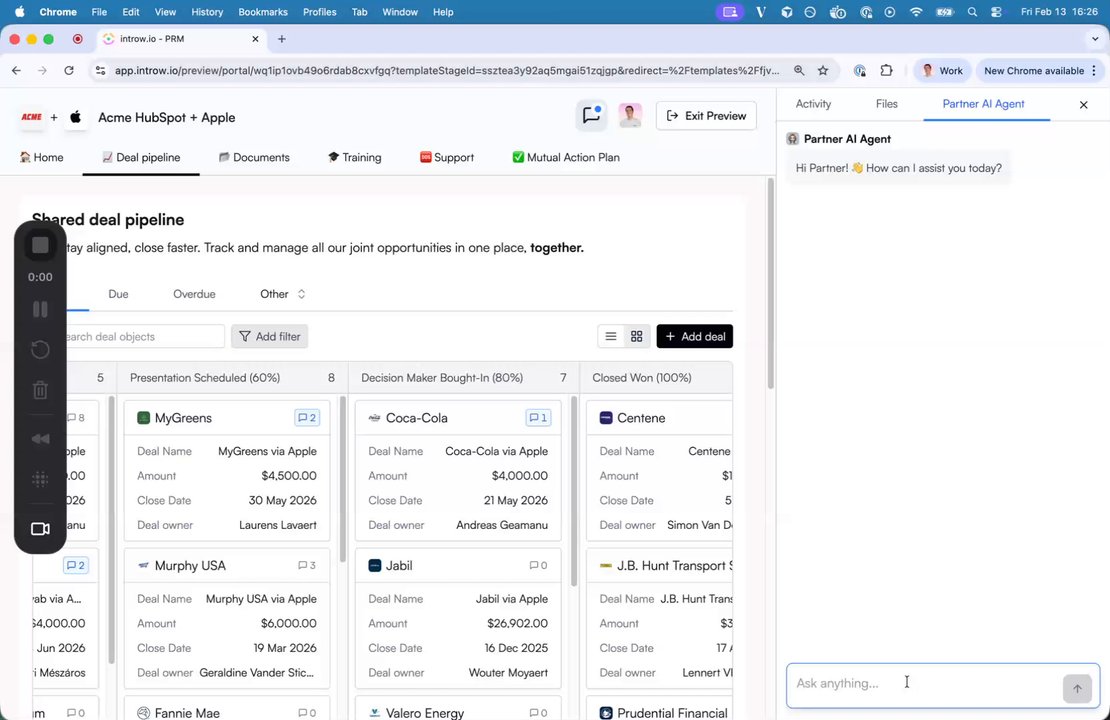
Task: Reload the page in Chrome
Action: coord(69,70)
